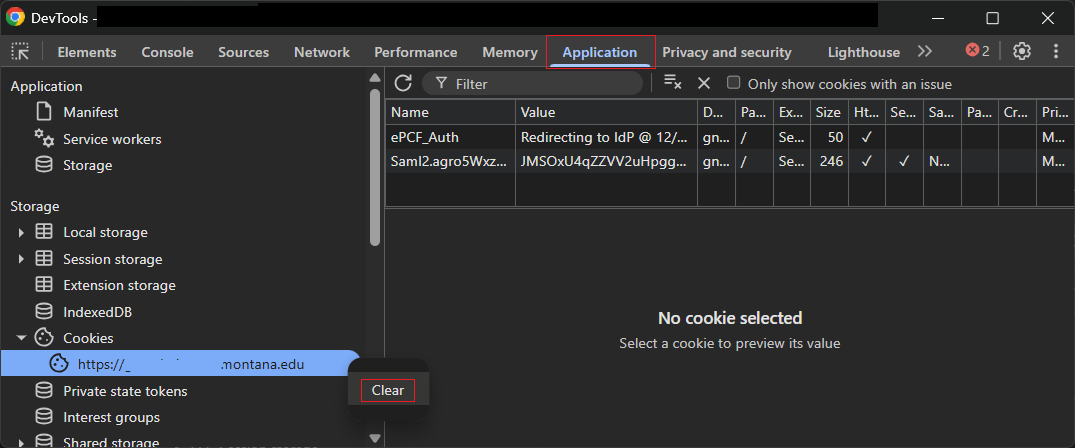The height and width of the screenshot is (448, 1075).
Task: Expand the Local storage tree arrow
Action: coord(21,233)
